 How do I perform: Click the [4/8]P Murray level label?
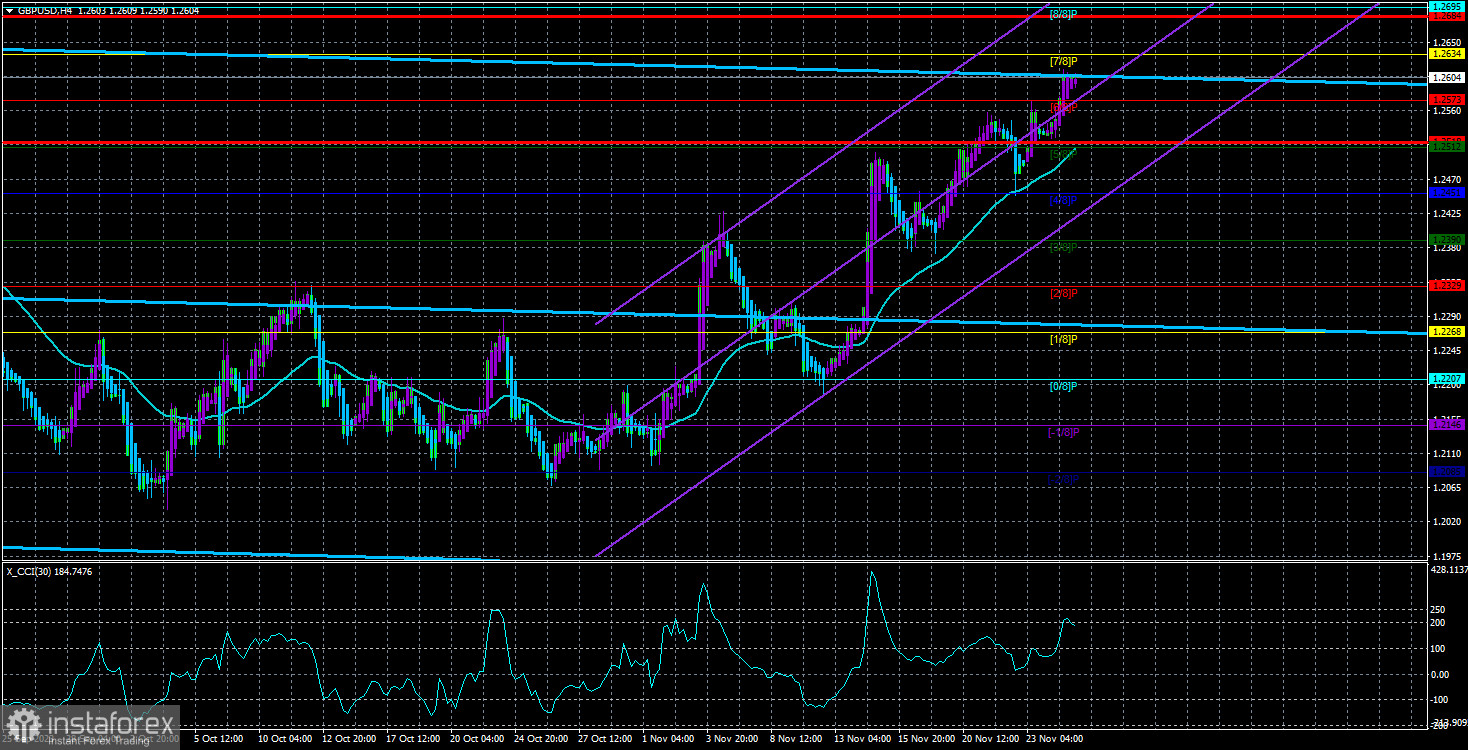(1063, 200)
